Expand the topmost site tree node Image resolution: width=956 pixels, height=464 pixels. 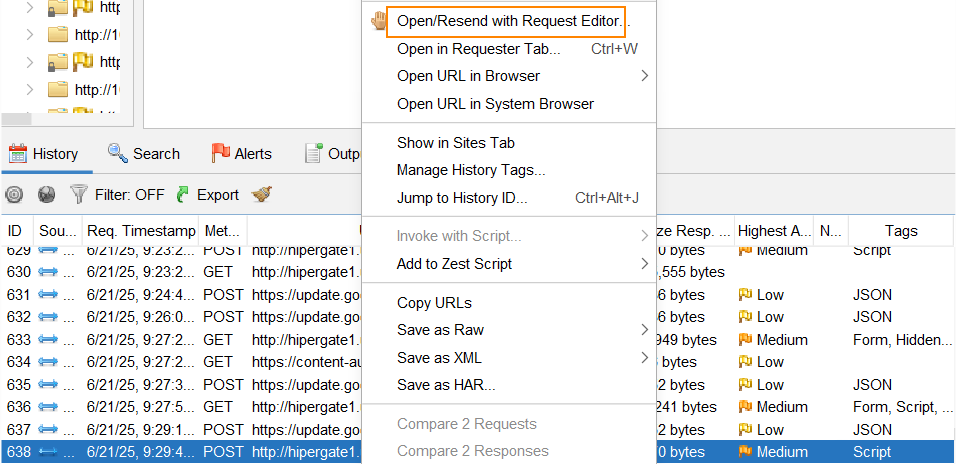30,8
